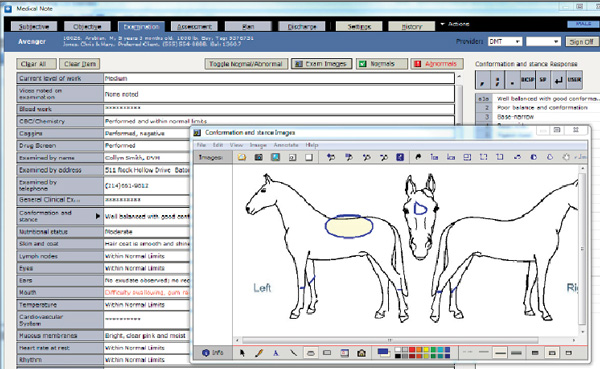Click the Clear Item button
Viewport: 600px width, 369px height.
click(80, 64)
